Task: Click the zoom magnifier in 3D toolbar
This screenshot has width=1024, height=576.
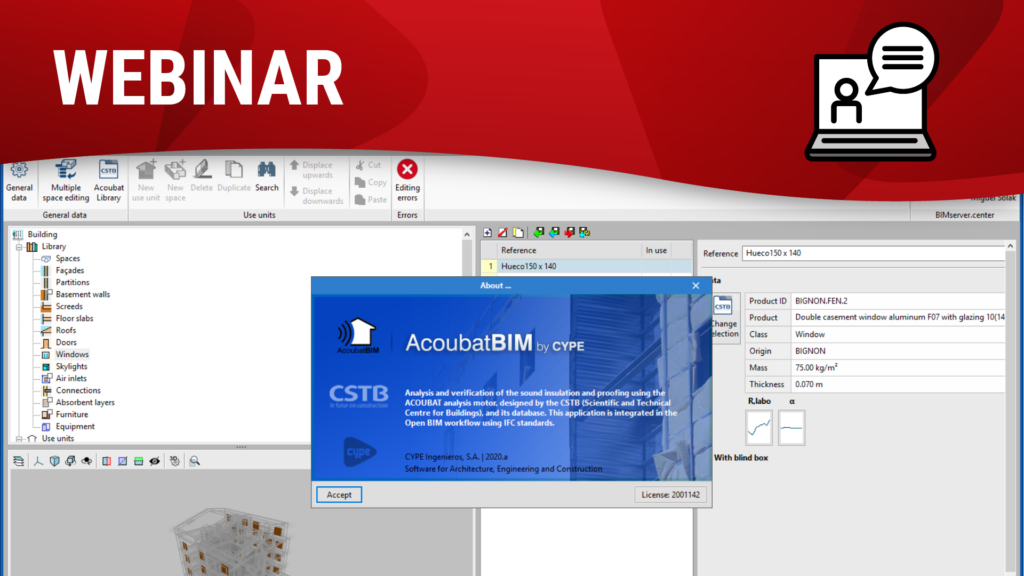Action: 195,461
